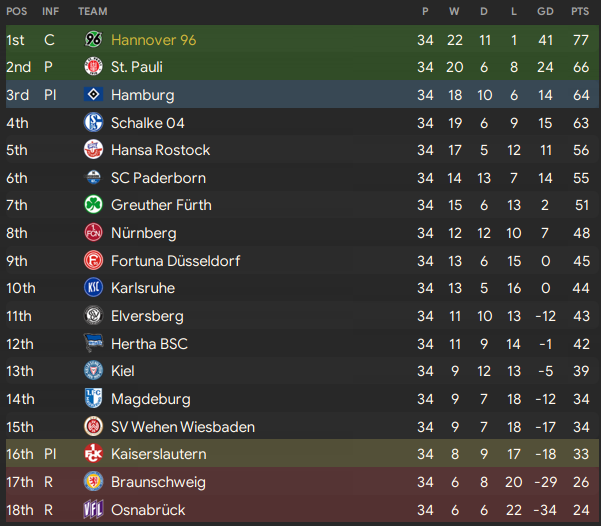
Task: Click the Kaiserslautern red crest
Action: pos(93,454)
